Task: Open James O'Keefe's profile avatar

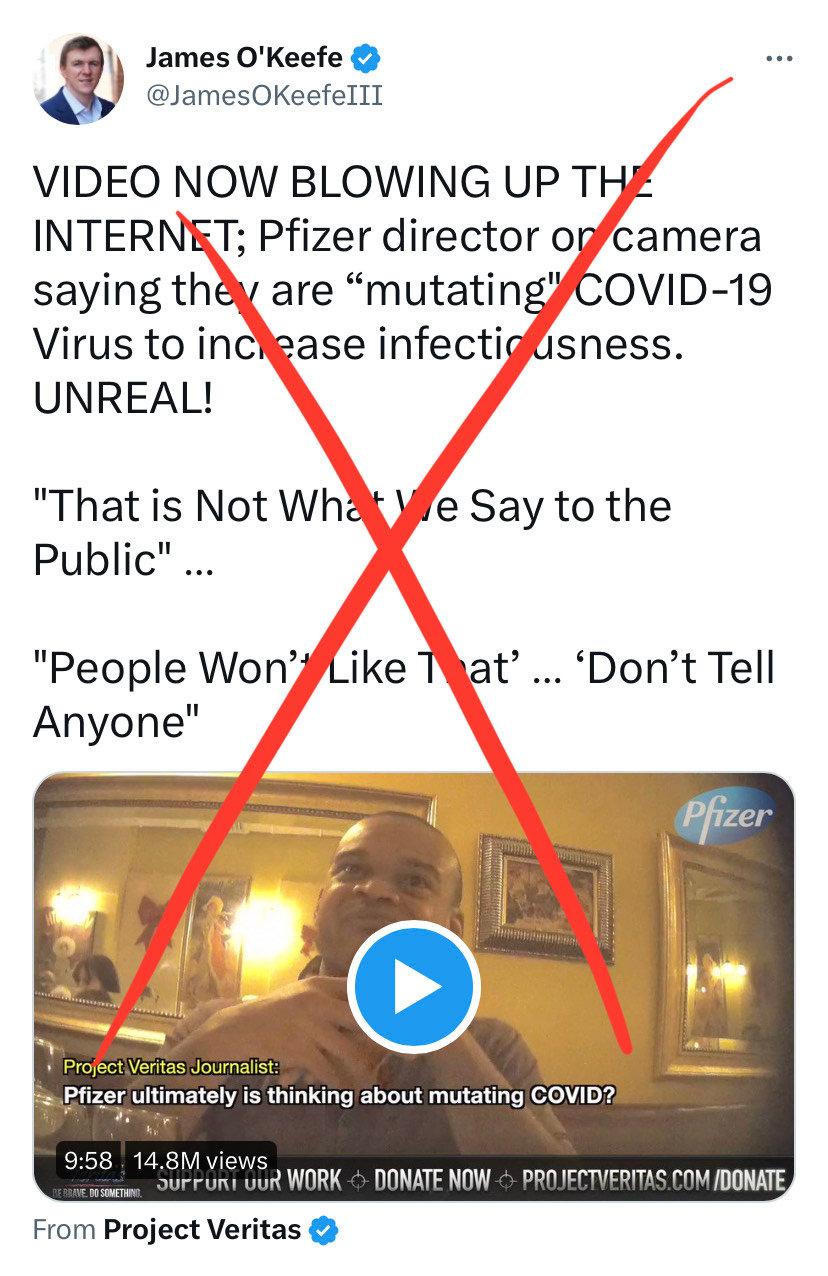Action: point(79,79)
